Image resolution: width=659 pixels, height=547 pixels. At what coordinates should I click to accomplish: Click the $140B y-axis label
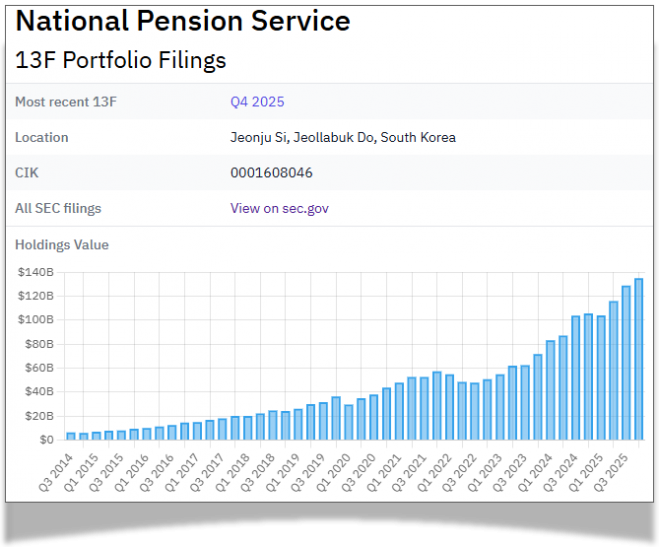pyautogui.click(x=35, y=272)
